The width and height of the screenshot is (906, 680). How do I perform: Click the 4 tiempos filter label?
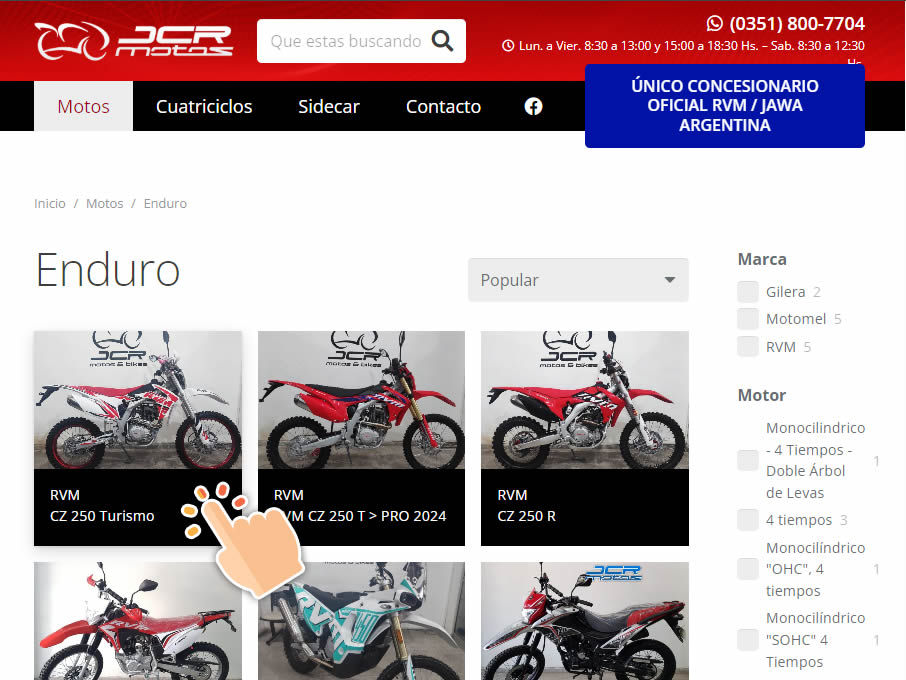(x=799, y=520)
